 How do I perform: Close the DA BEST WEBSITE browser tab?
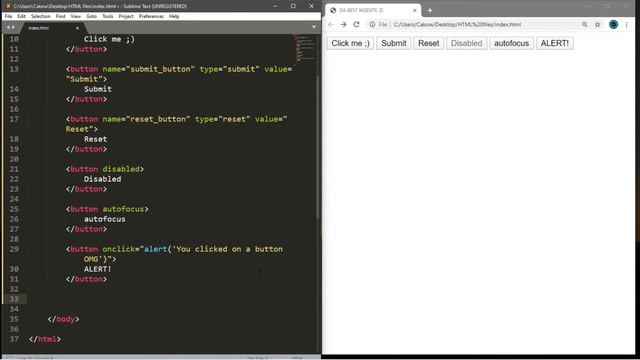(x=415, y=10)
